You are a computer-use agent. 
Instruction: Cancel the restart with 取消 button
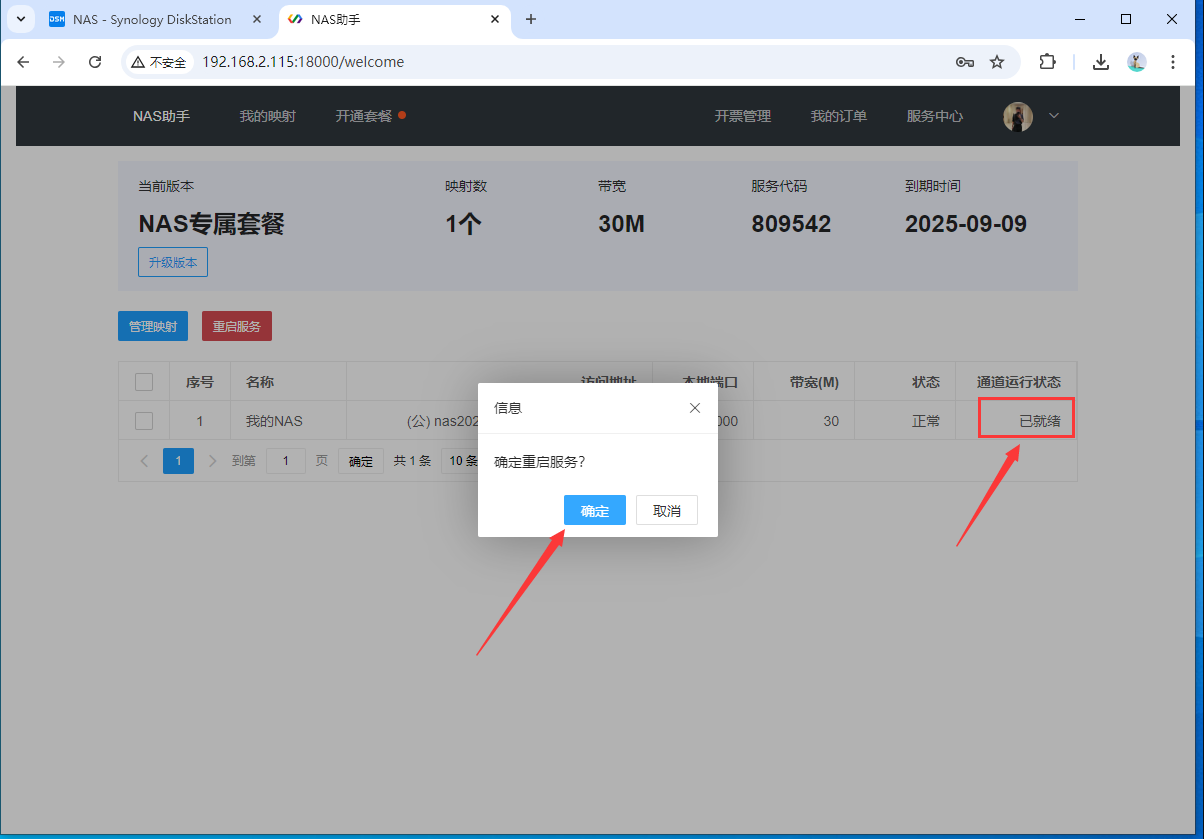667,510
